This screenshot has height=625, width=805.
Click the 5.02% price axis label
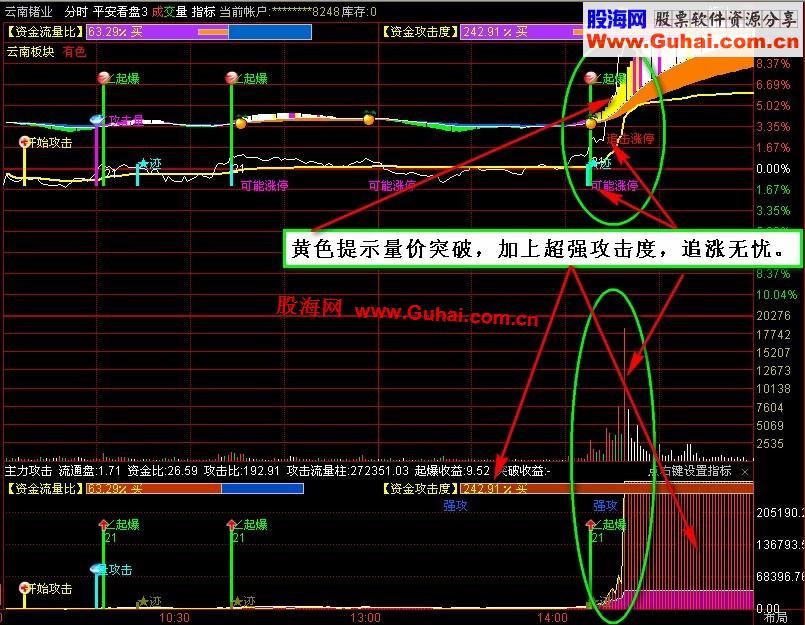coord(773,105)
